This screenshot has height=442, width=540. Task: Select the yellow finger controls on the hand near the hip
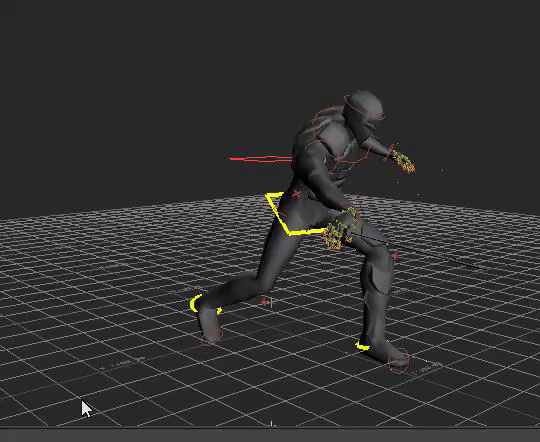tap(340, 229)
